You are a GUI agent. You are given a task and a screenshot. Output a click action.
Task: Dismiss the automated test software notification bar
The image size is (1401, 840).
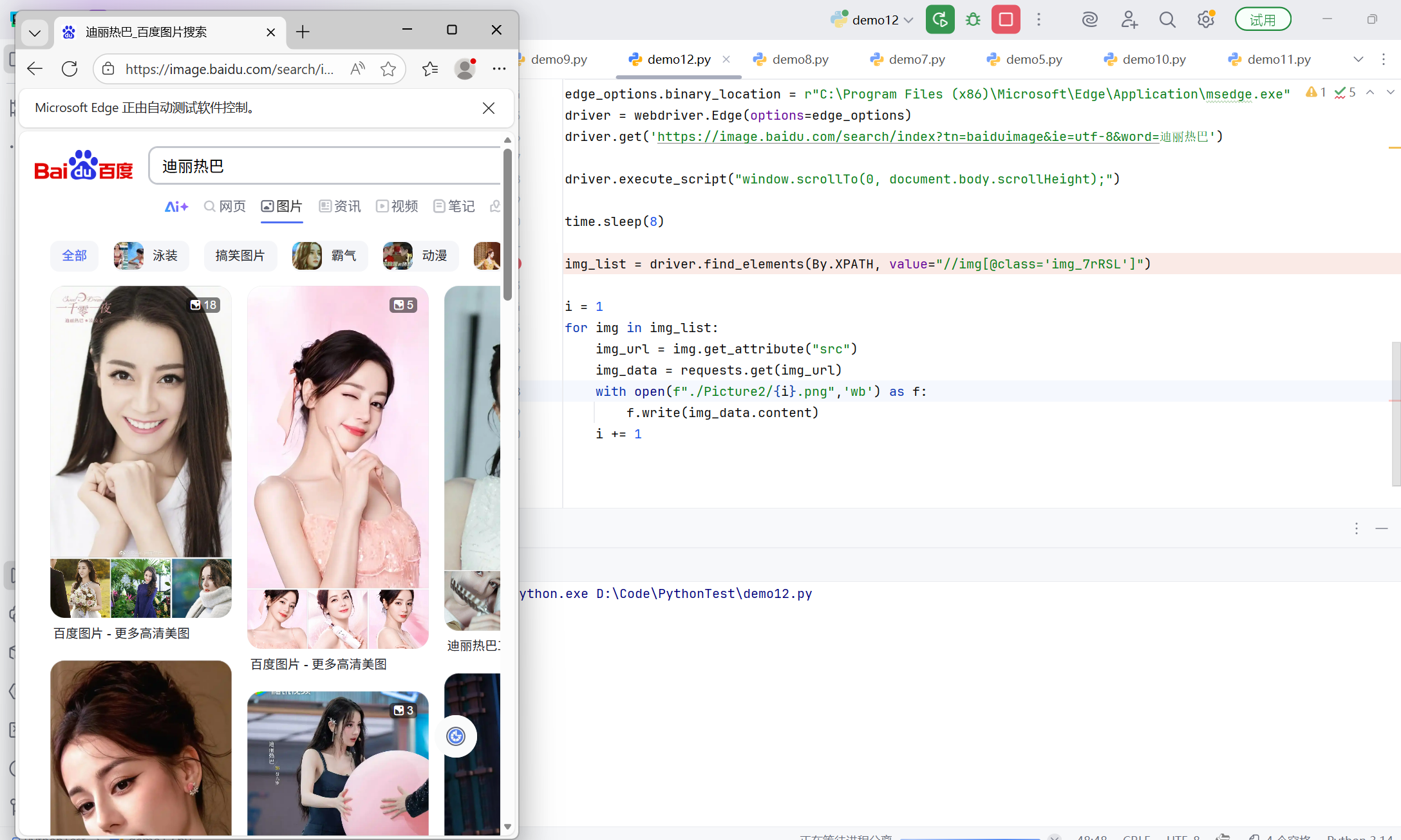489,108
